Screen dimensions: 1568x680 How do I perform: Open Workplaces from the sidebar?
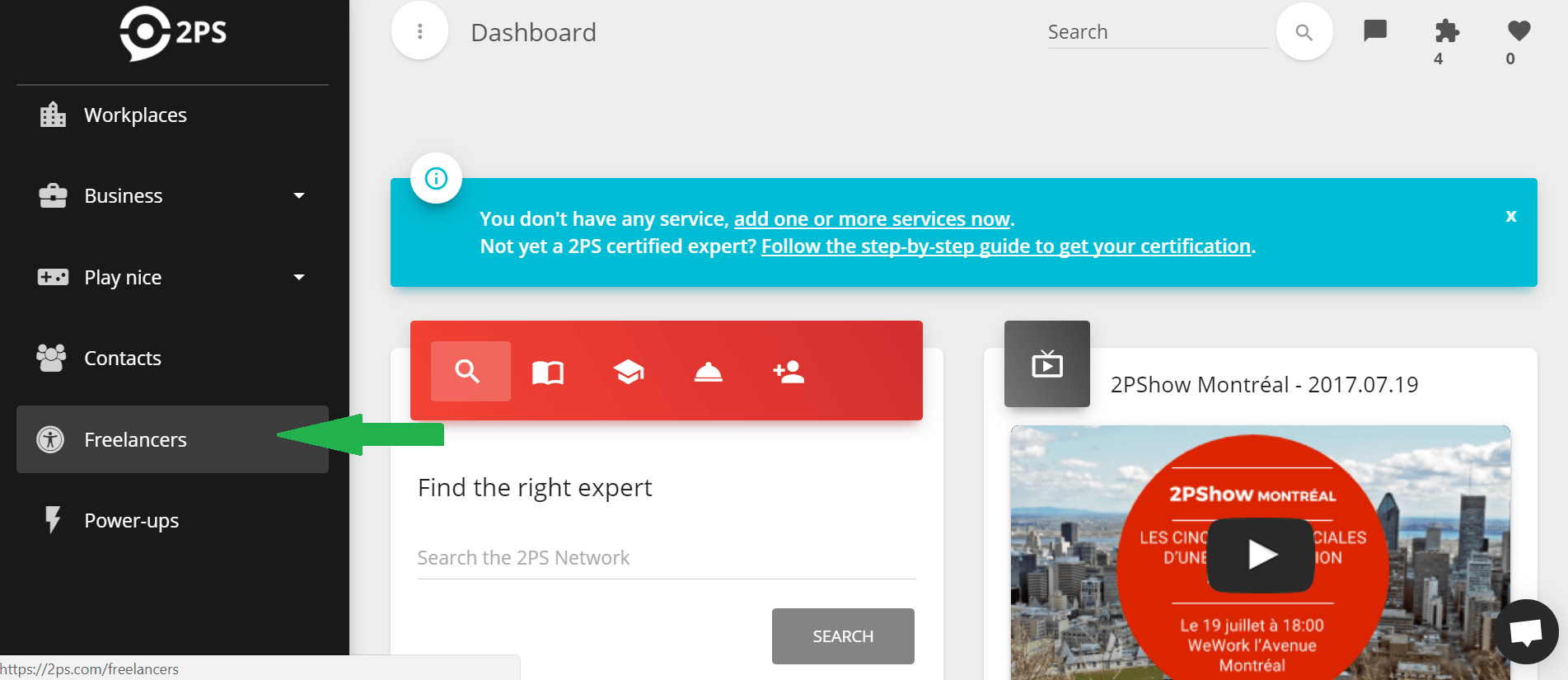pyautogui.click(x=172, y=115)
